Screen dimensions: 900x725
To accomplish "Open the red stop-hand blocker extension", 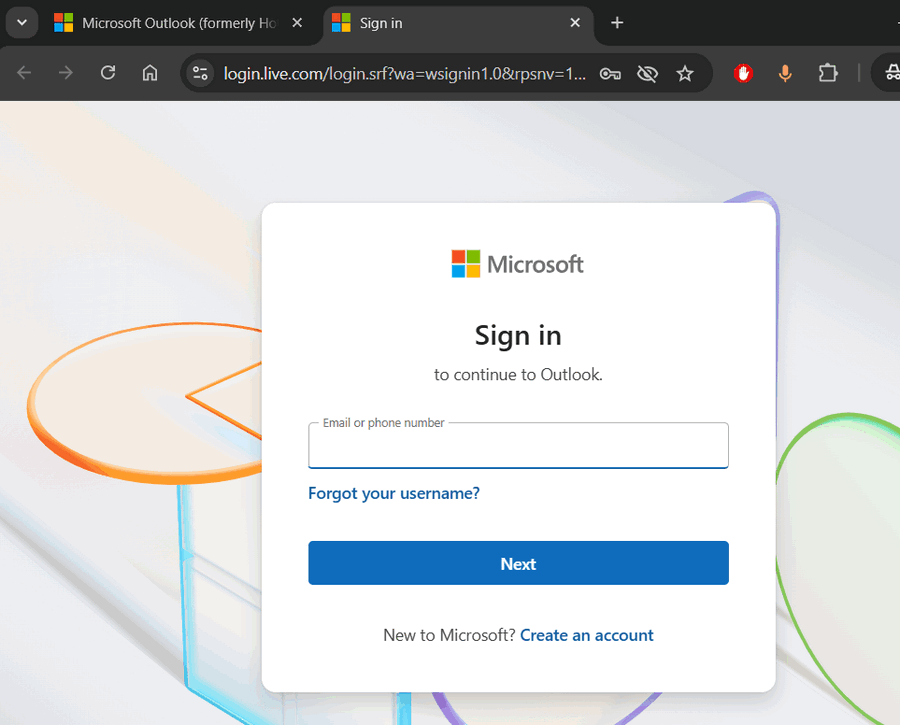I will tap(743, 73).
